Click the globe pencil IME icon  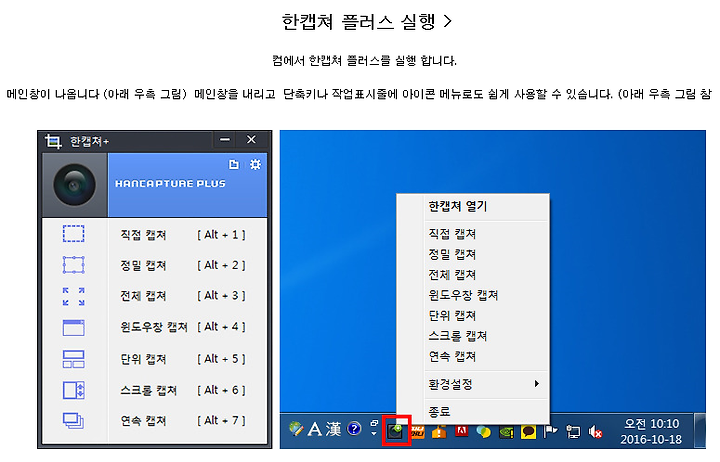pos(296,429)
